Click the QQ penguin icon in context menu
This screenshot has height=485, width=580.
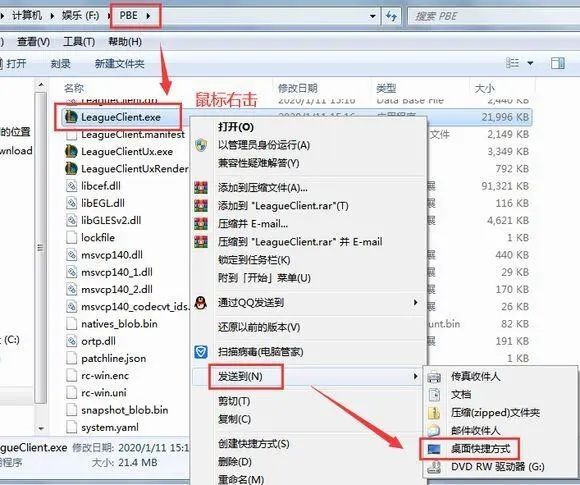200,303
